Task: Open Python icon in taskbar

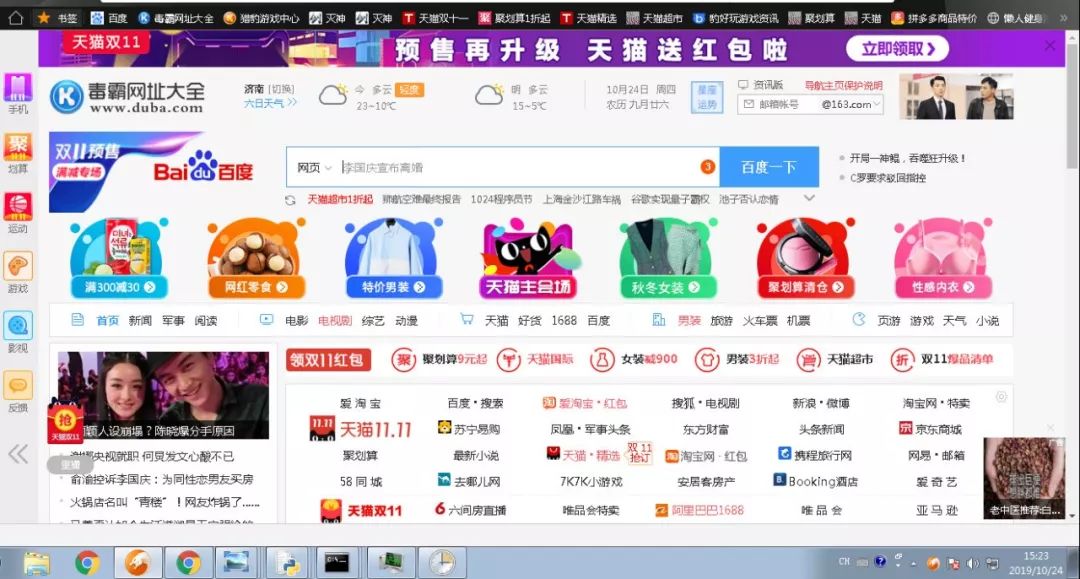Action: 287,563
